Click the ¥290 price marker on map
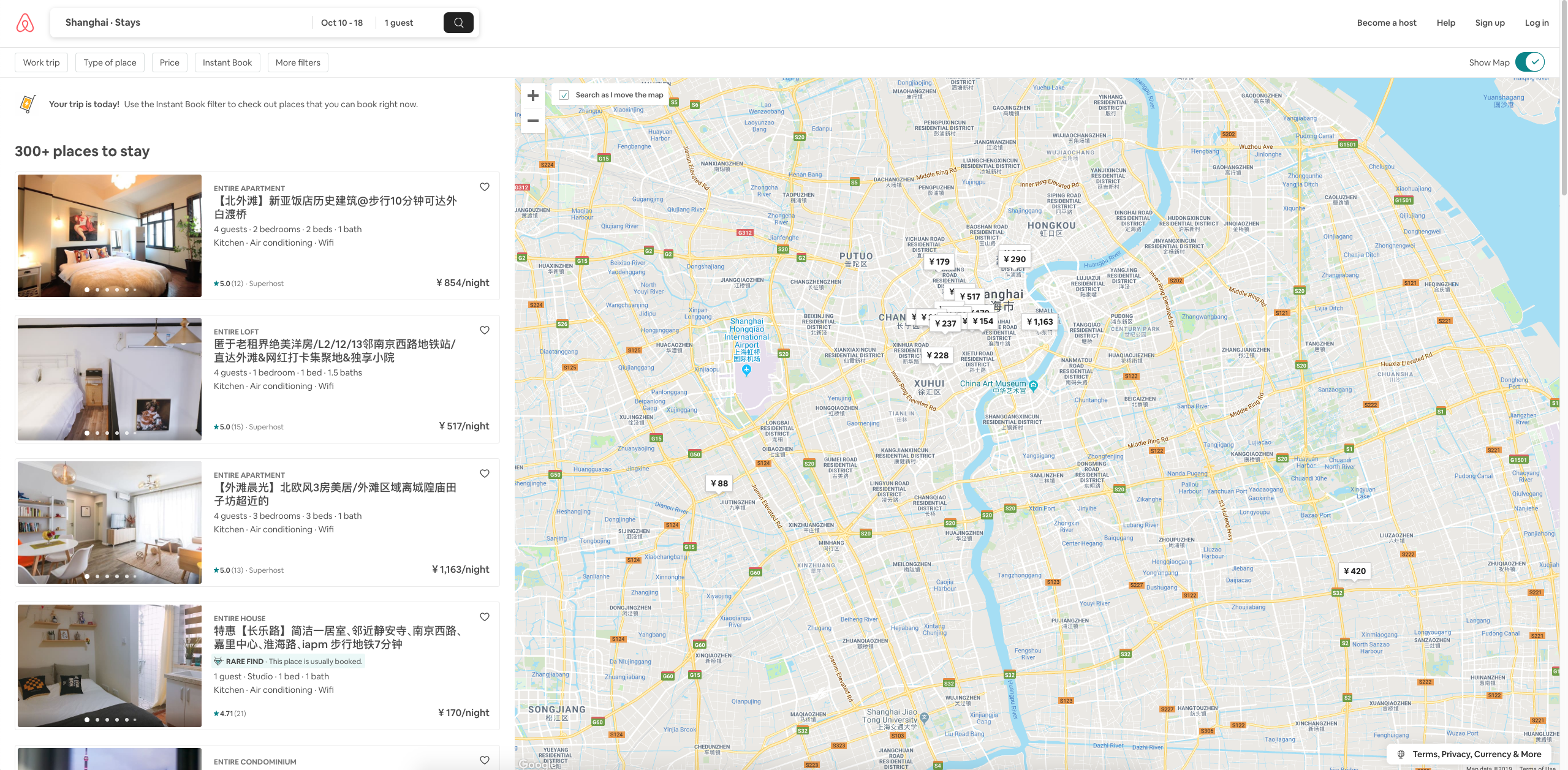This screenshot has height=770, width=1568. click(x=1015, y=259)
